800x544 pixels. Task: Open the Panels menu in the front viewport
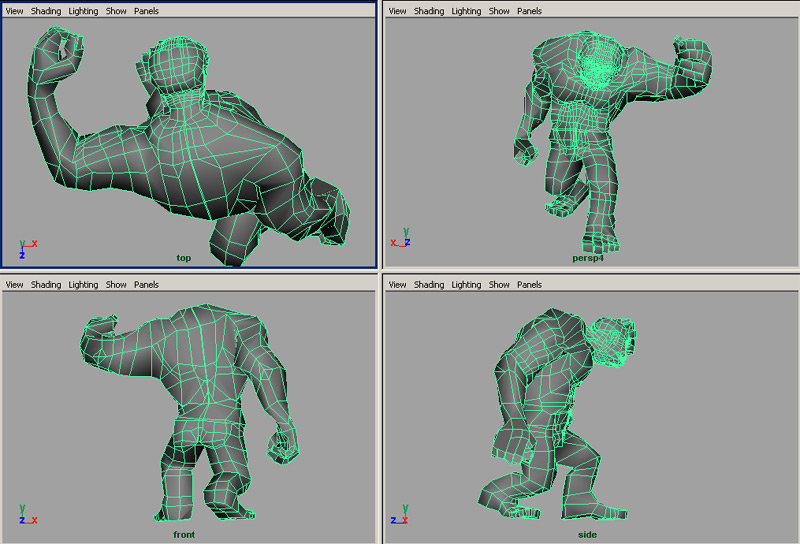point(146,285)
